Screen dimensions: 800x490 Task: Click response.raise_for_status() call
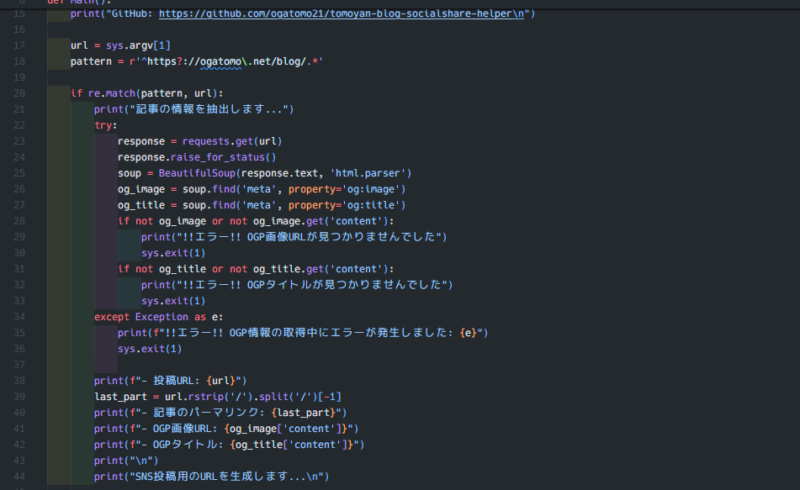point(196,157)
